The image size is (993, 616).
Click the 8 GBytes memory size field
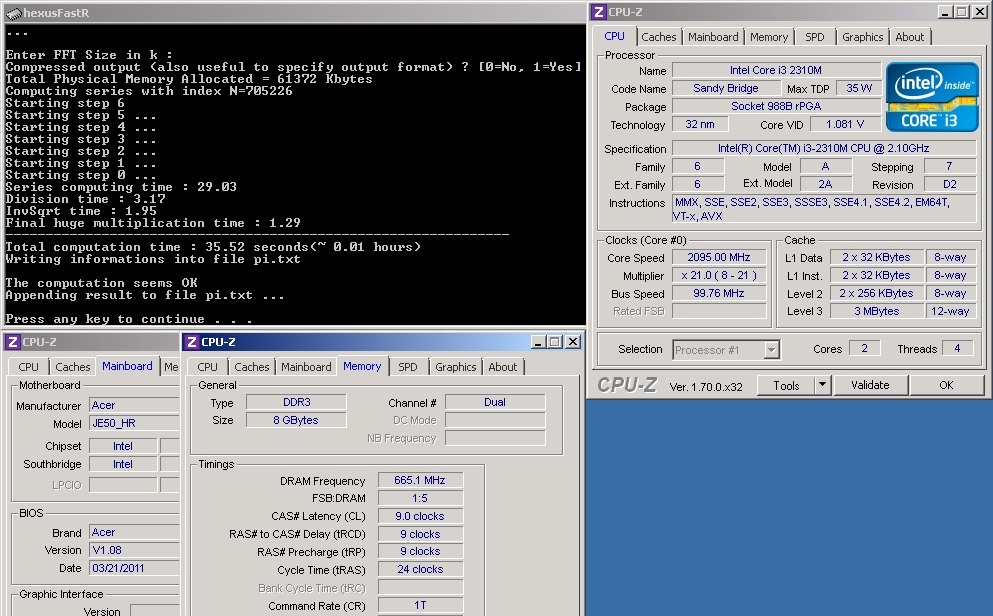(x=296, y=420)
